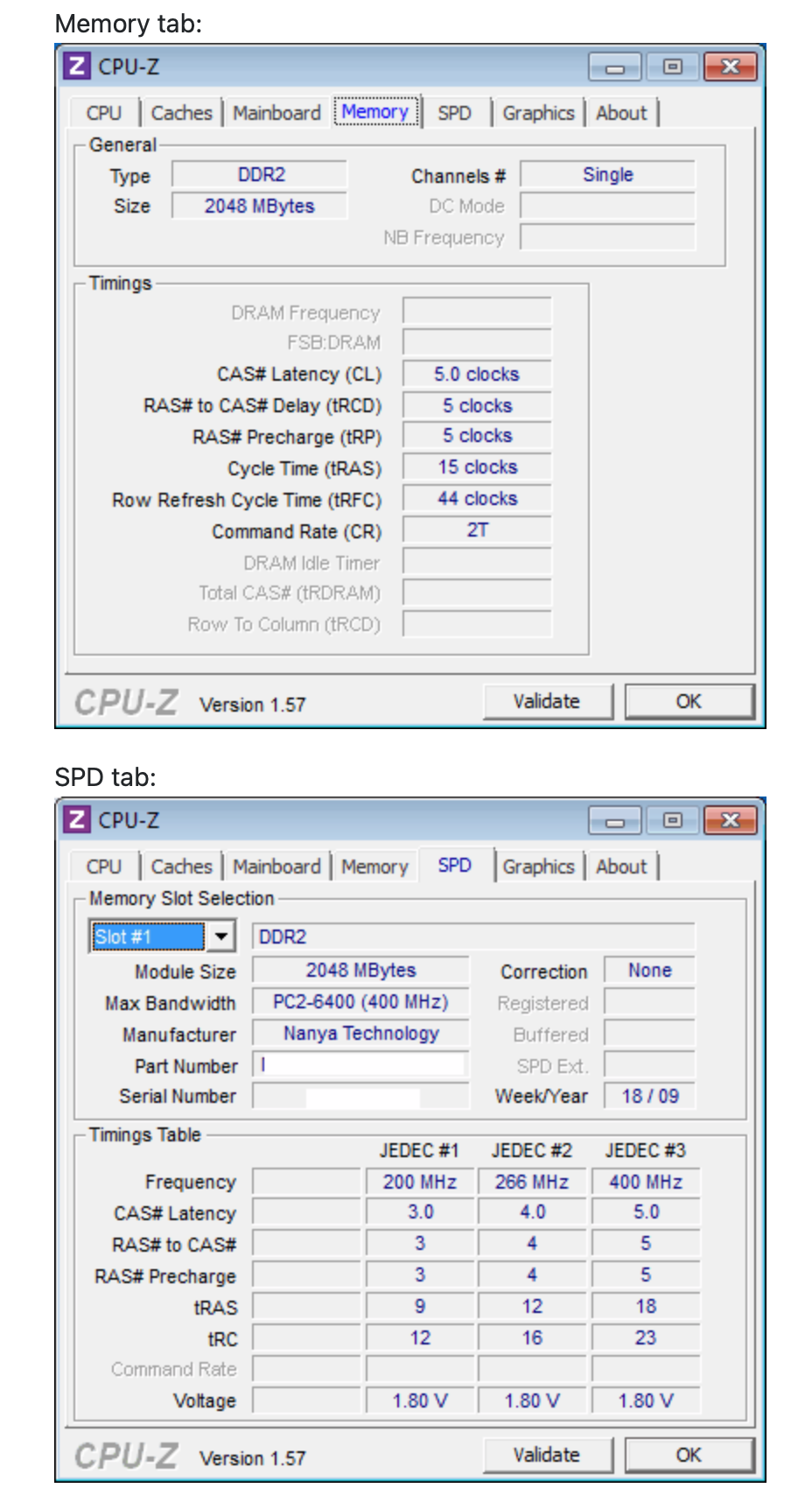Click JEDEC #2 tRC value 16
The width and height of the screenshot is (812, 1509).
pos(532,1338)
